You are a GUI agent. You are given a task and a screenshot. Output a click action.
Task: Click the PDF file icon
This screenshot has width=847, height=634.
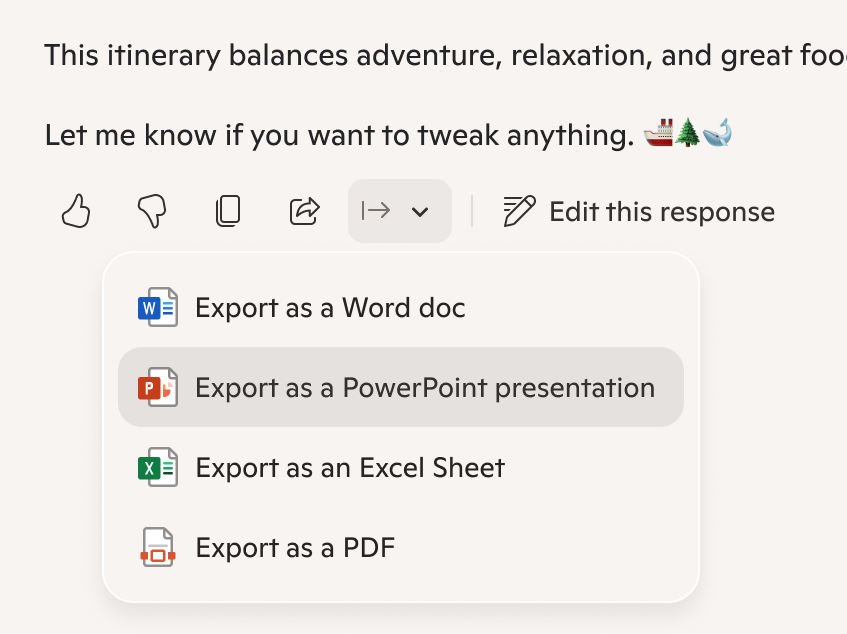(x=157, y=547)
